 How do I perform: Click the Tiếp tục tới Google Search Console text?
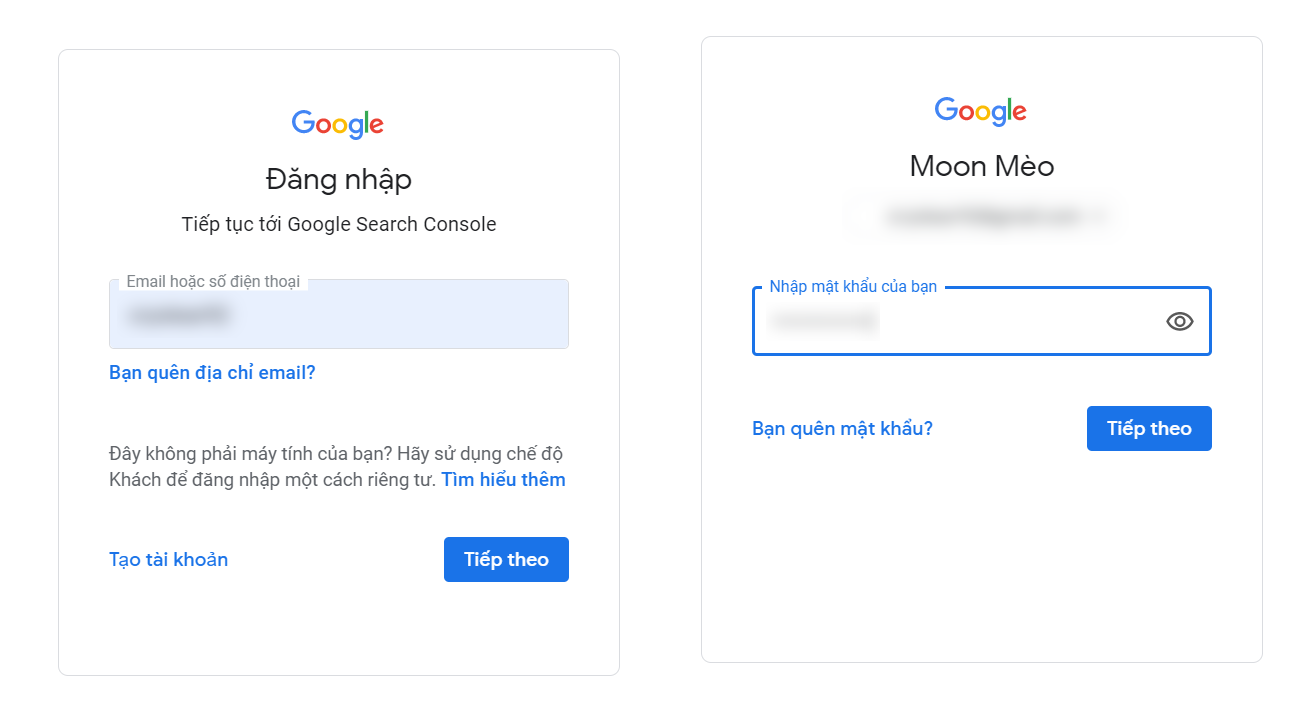(x=338, y=224)
